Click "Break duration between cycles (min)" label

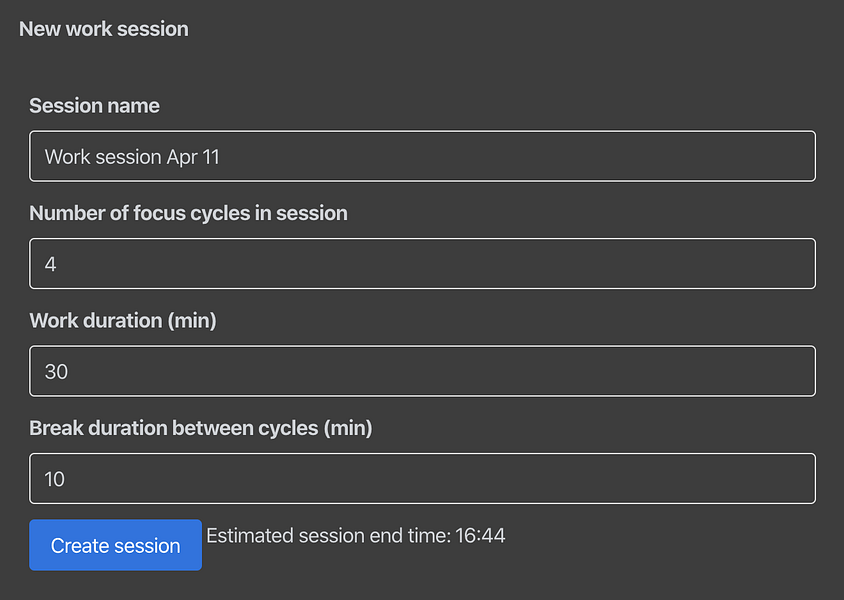click(200, 428)
